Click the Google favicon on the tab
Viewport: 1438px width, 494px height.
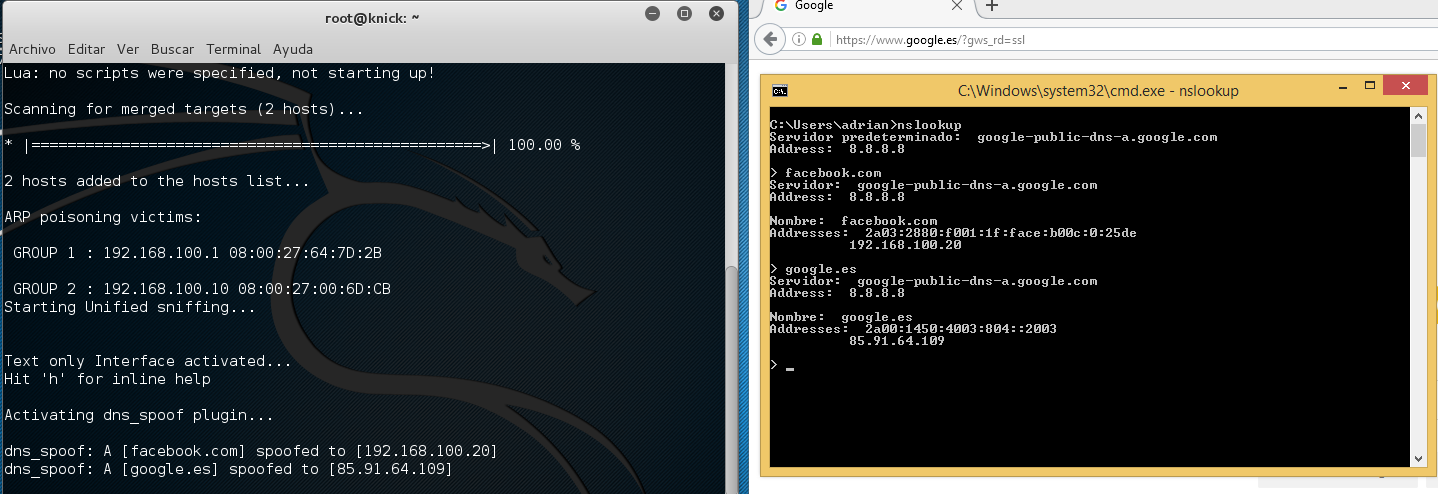781,5
